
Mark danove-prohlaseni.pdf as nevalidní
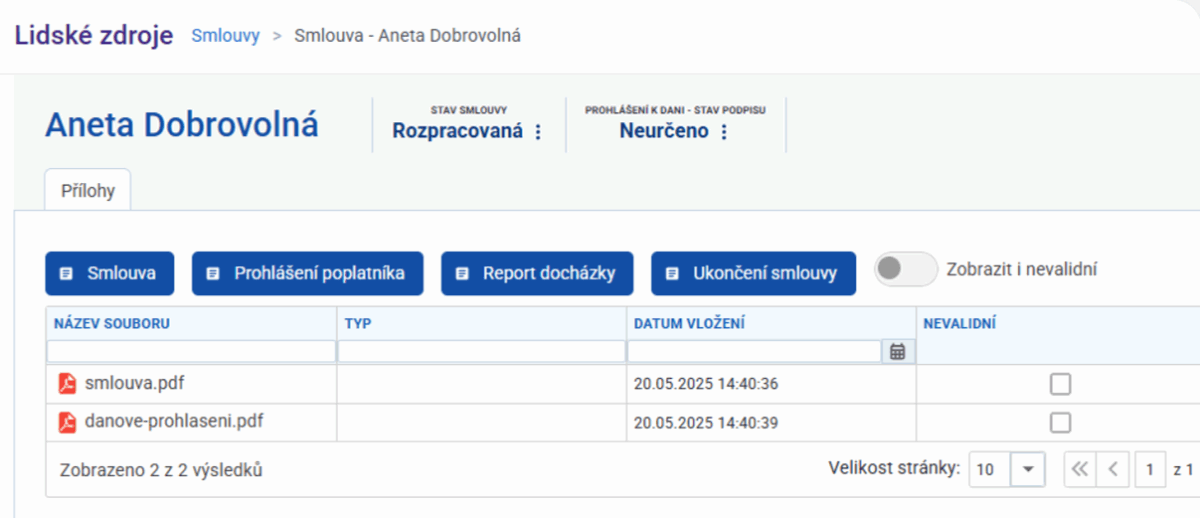tap(1060, 422)
